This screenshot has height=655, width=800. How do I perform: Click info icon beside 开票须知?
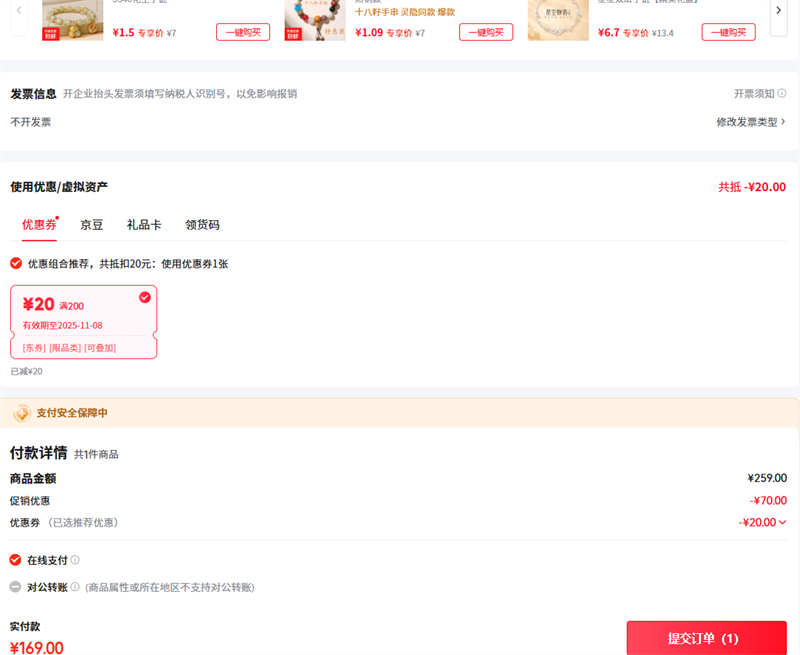tap(782, 94)
